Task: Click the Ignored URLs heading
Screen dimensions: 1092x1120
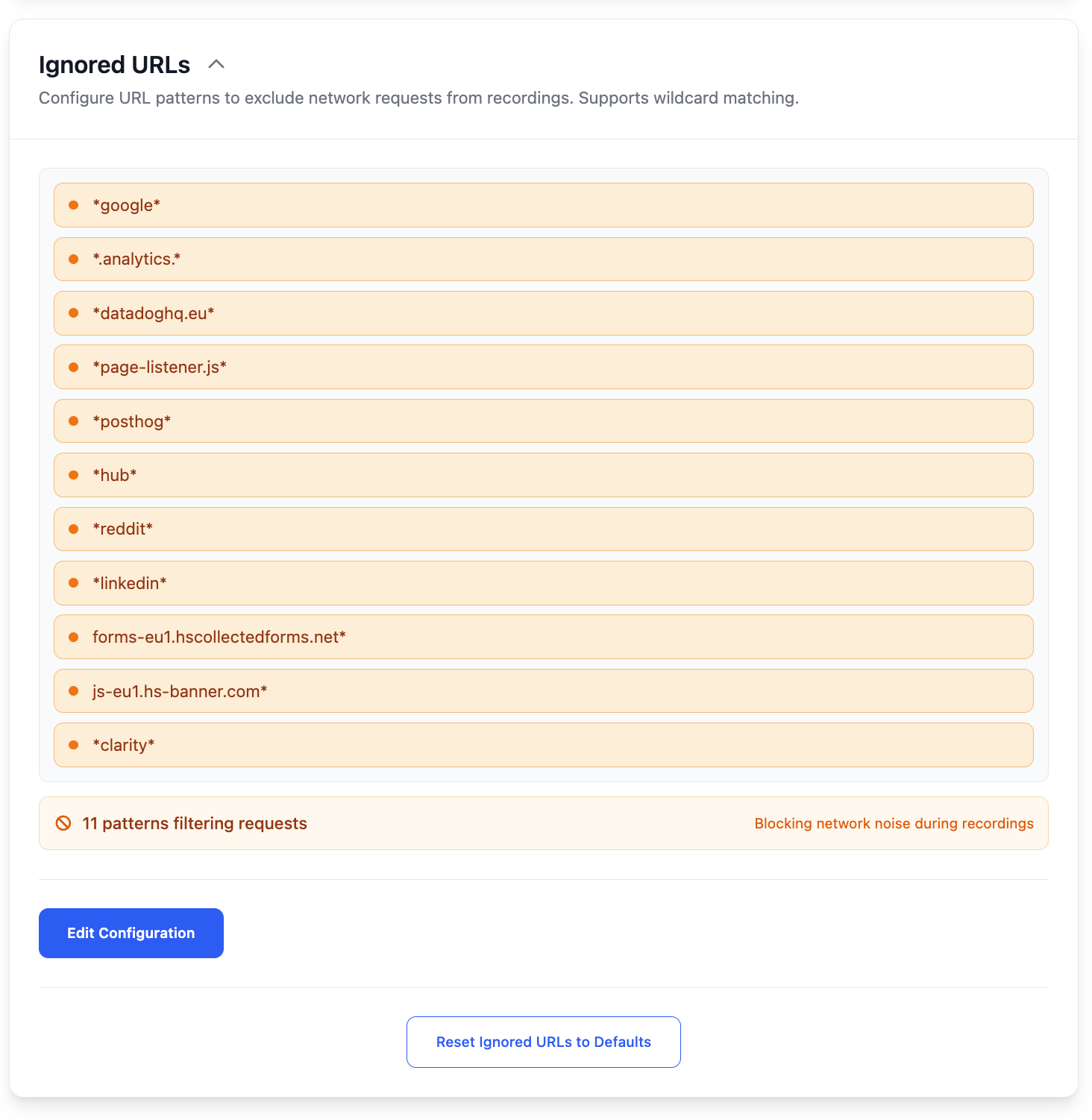Action: [114, 66]
